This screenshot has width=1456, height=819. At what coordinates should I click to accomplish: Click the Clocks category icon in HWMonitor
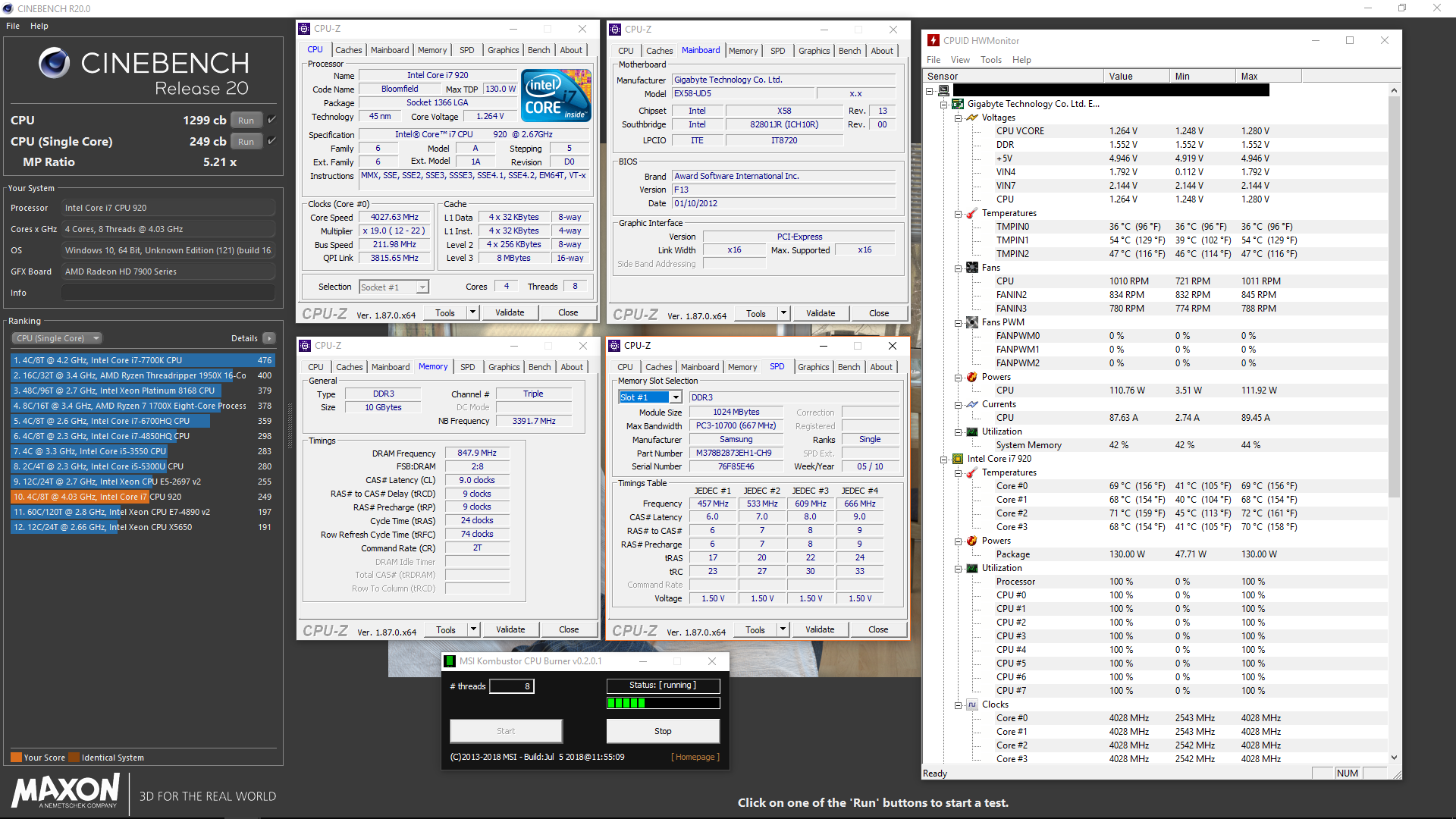click(971, 704)
